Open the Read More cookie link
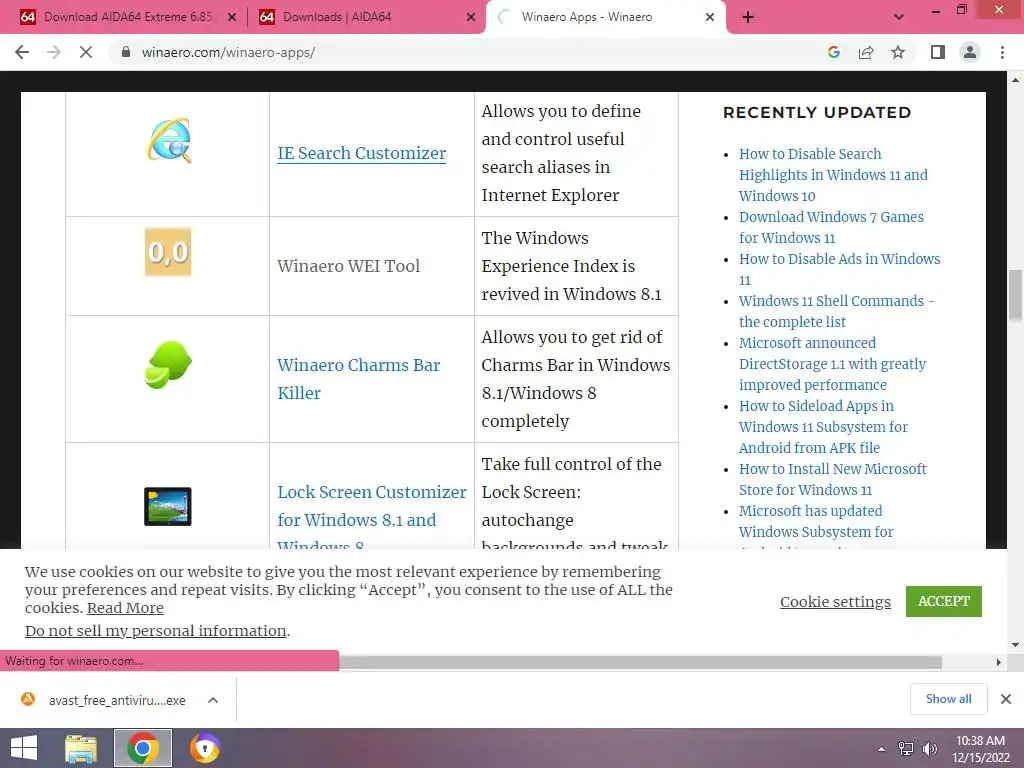Image resolution: width=1024 pixels, height=768 pixels. (x=125, y=608)
